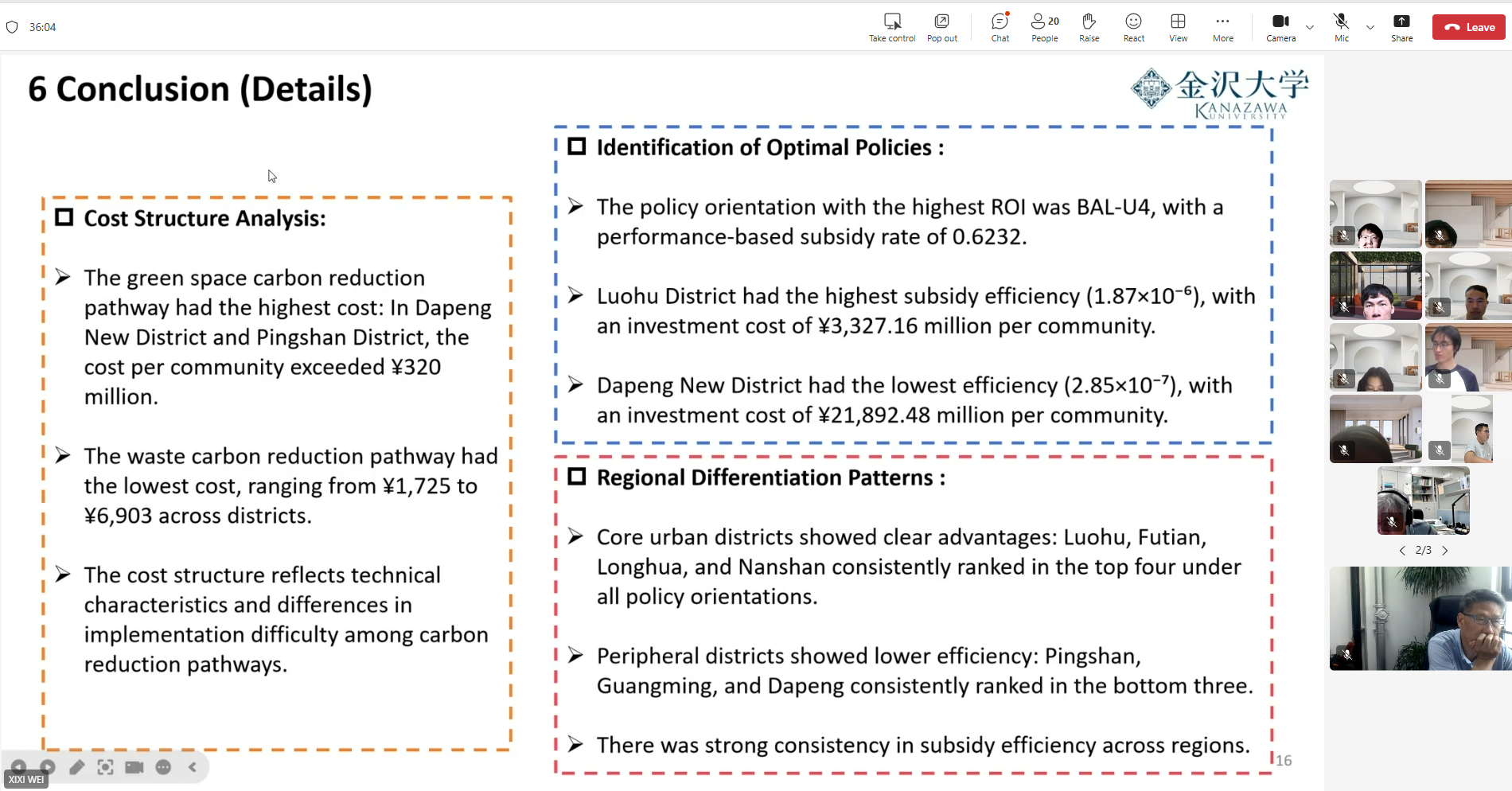Viewport: 1512px width, 791px height.
Task: Click the focus frame icon on slide toolbar
Action: click(x=105, y=767)
